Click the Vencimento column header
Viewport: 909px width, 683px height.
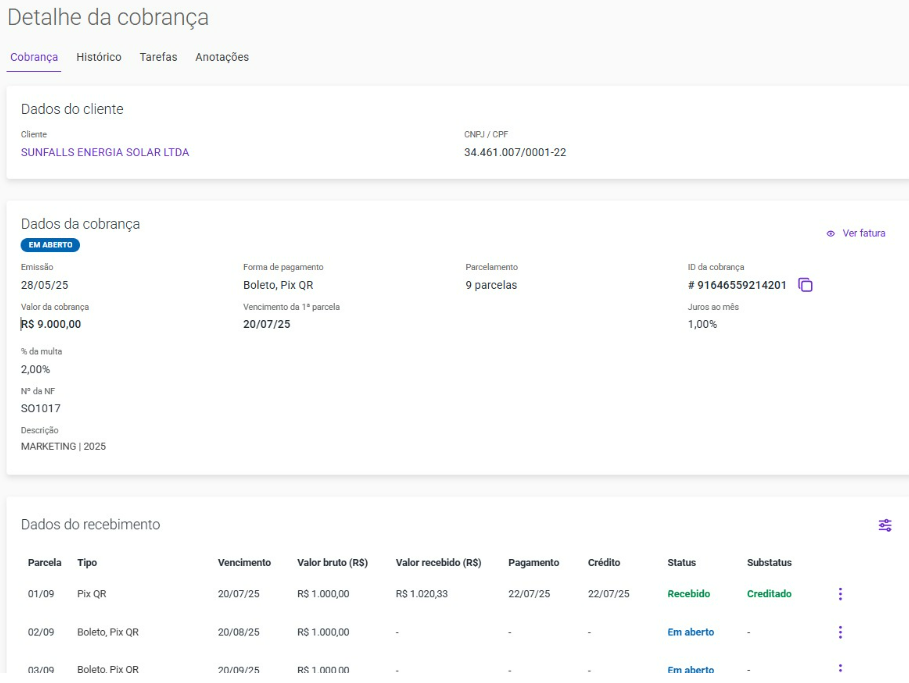click(244, 563)
